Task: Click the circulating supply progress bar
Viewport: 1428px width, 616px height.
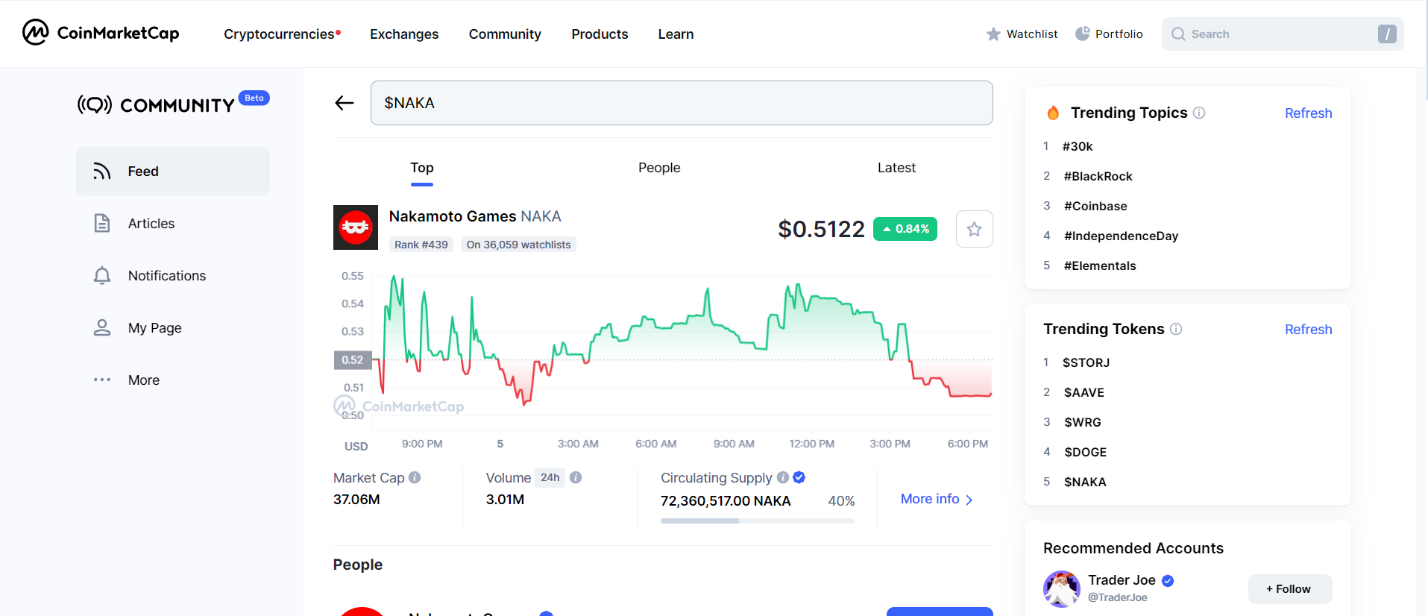Action: click(x=757, y=521)
